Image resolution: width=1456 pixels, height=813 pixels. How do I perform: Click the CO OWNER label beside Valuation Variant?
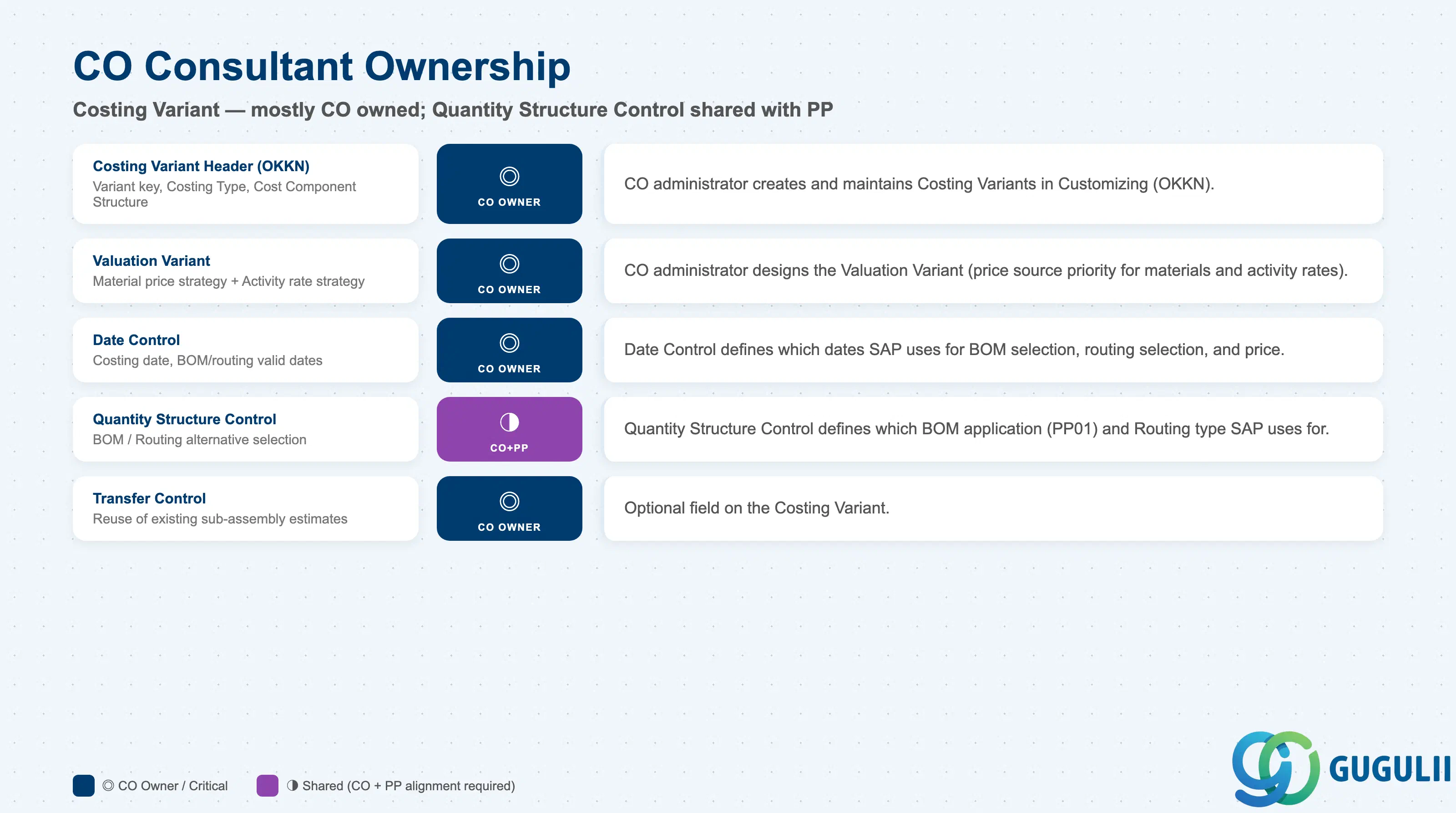509,290
